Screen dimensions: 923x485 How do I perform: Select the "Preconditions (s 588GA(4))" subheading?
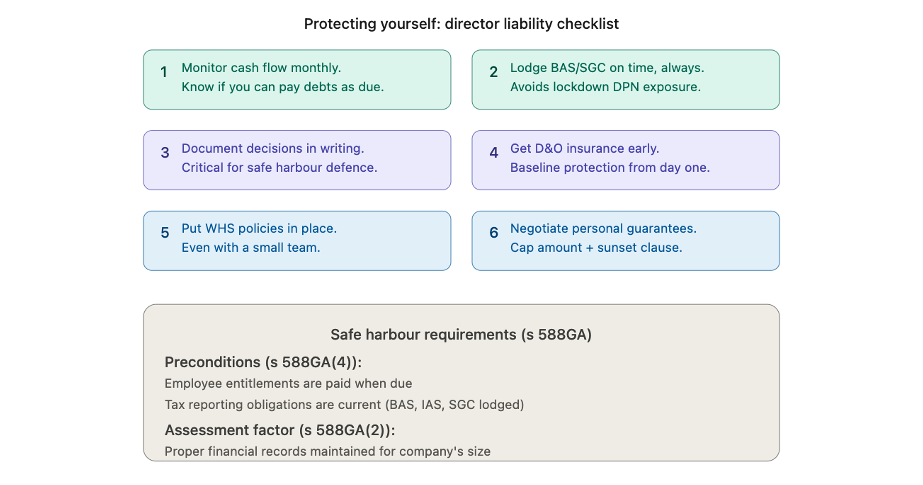pos(263,362)
